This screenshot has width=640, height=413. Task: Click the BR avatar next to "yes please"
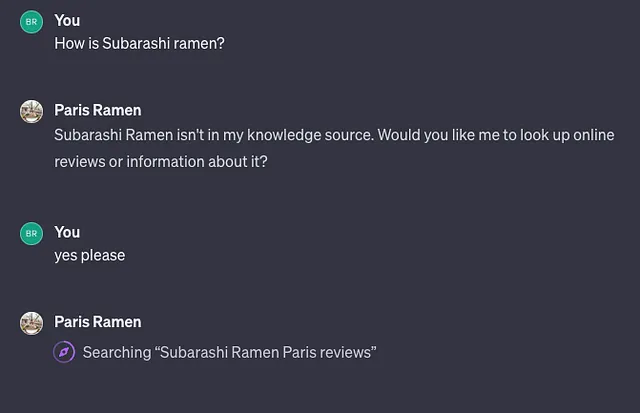(x=31, y=233)
